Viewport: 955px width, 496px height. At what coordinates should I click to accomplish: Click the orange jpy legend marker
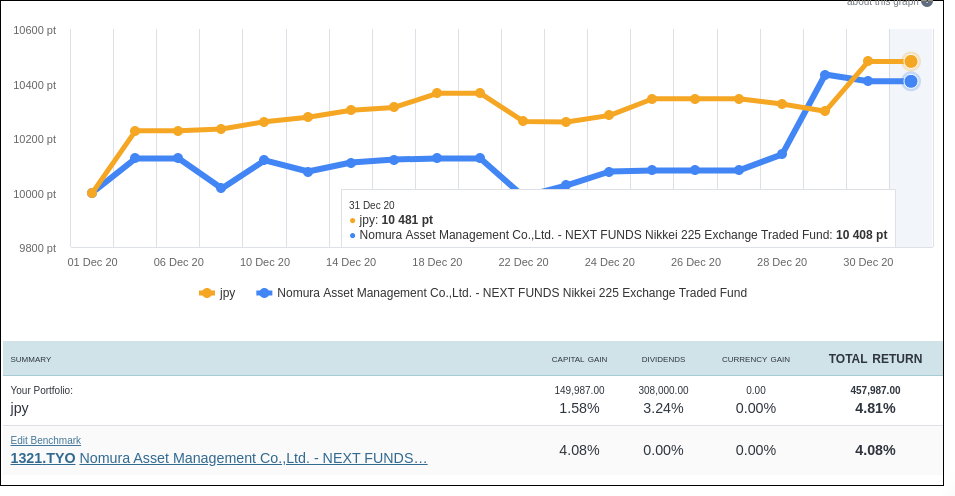[x=207, y=293]
